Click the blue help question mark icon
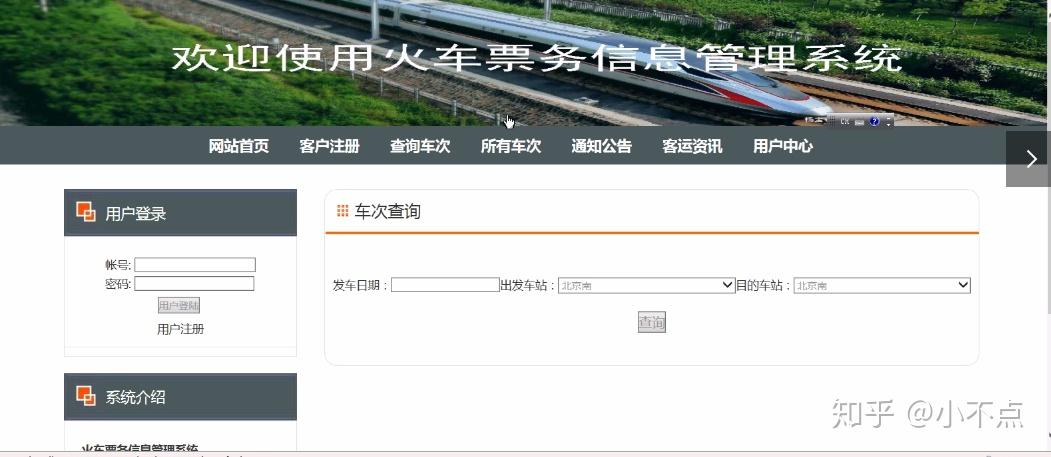 click(875, 121)
